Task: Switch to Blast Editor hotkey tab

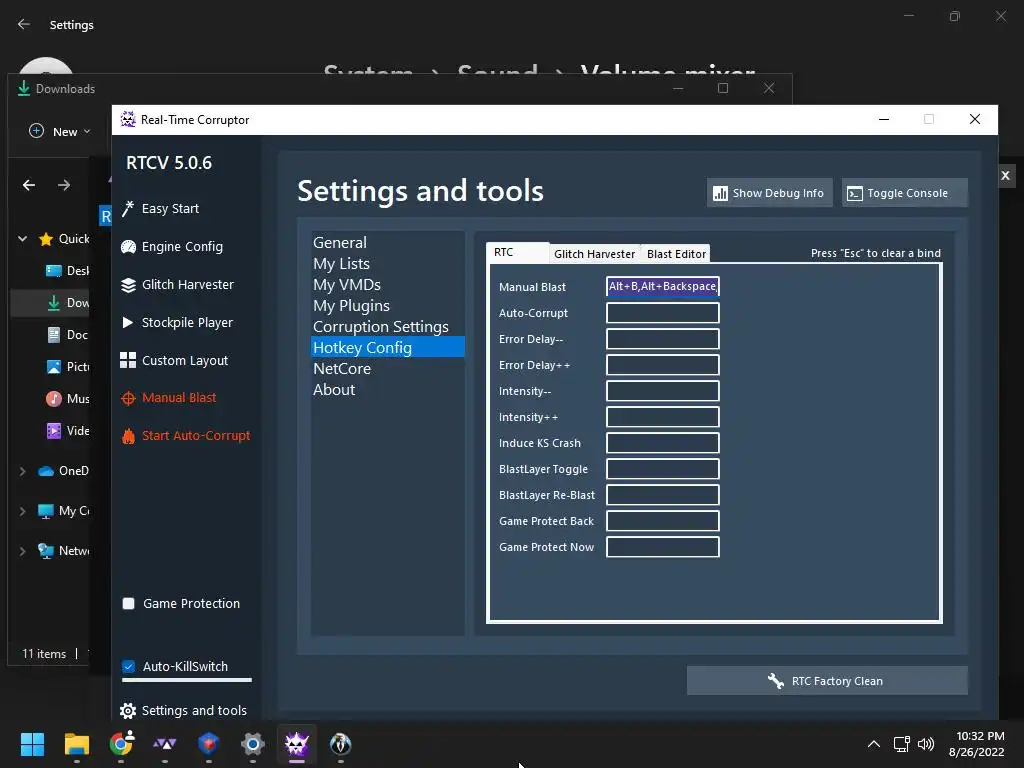Action: click(677, 254)
